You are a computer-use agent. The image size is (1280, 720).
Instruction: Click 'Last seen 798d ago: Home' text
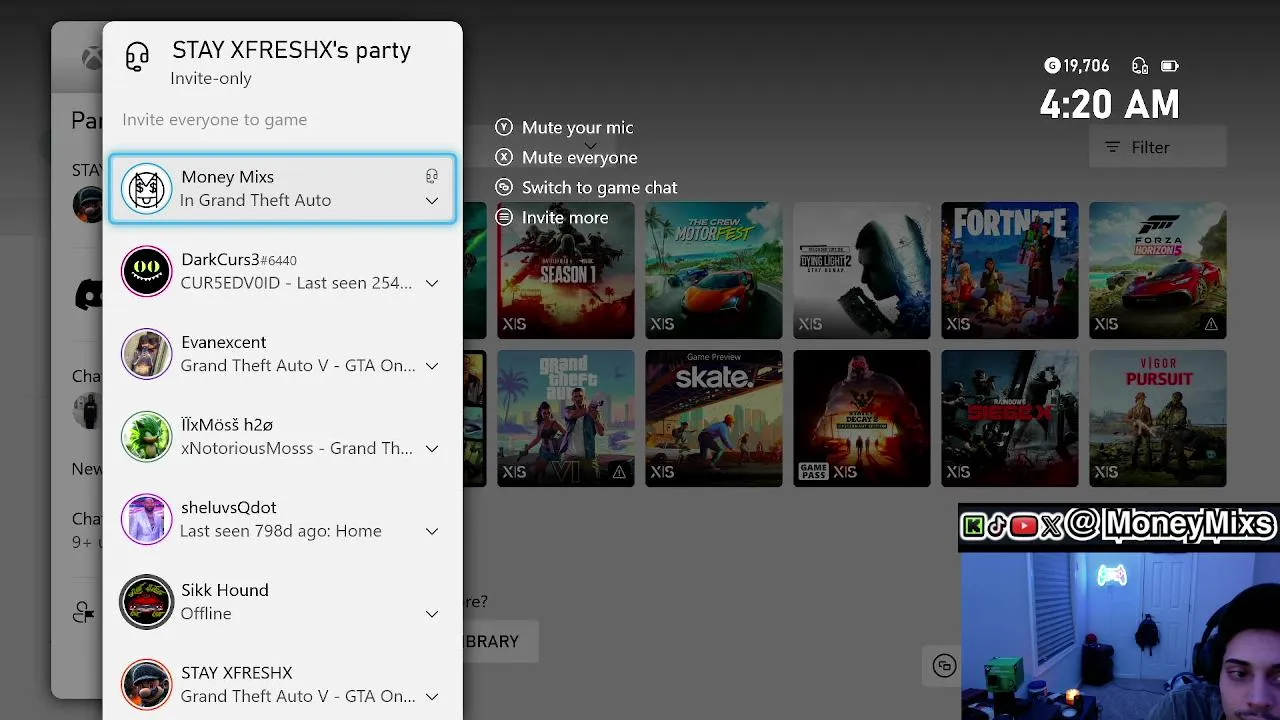click(281, 531)
